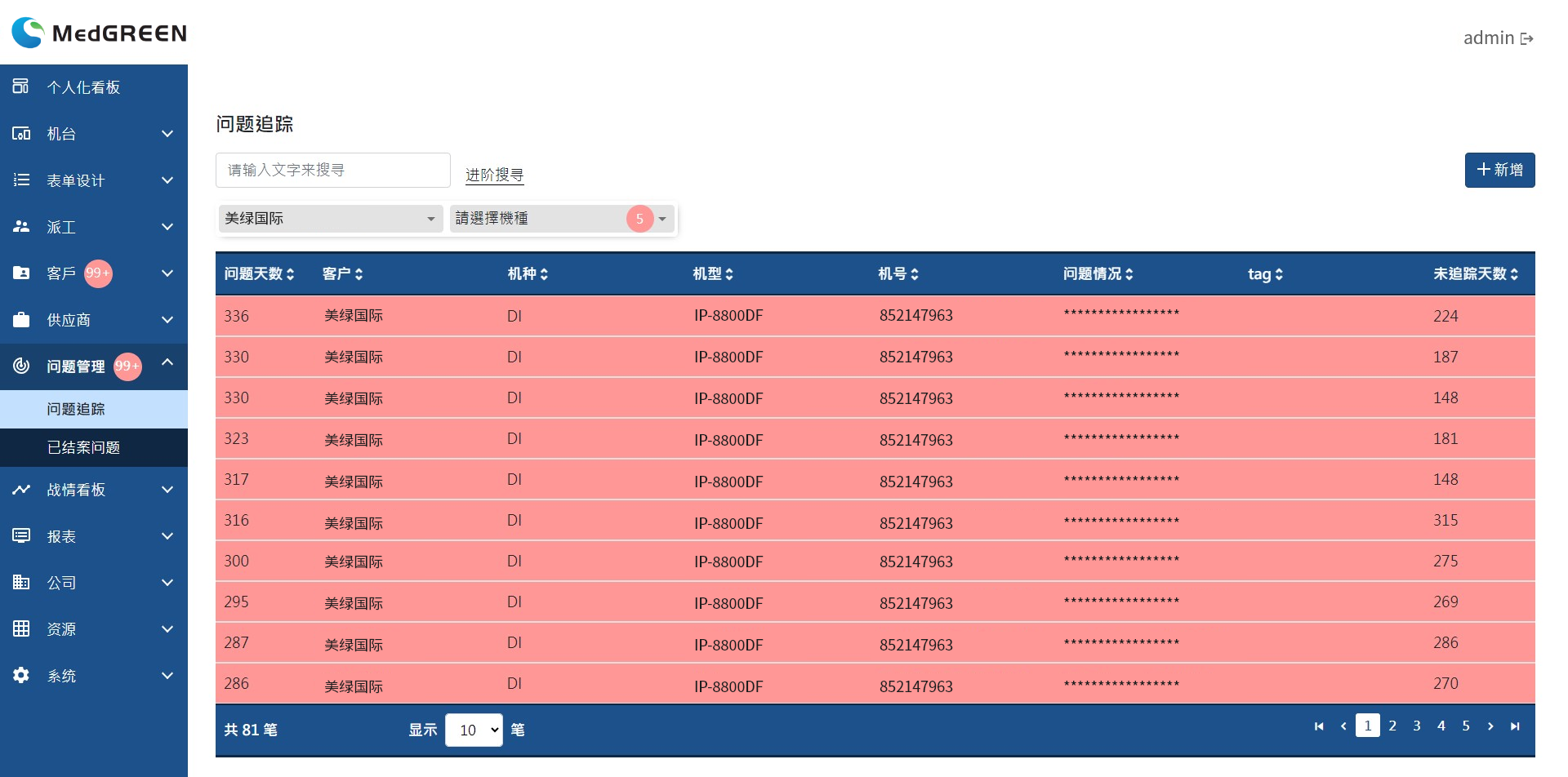
Task: Expand the 报表 sidebar menu
Action: [x=94, y=536]
